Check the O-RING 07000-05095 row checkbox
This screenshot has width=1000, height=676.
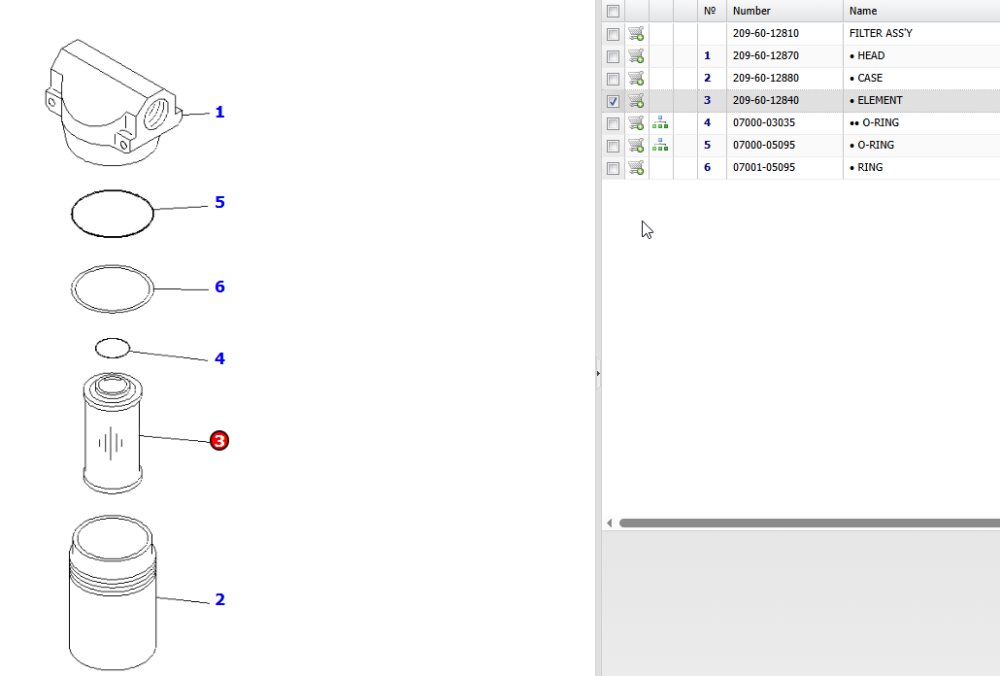coord(613,145)
